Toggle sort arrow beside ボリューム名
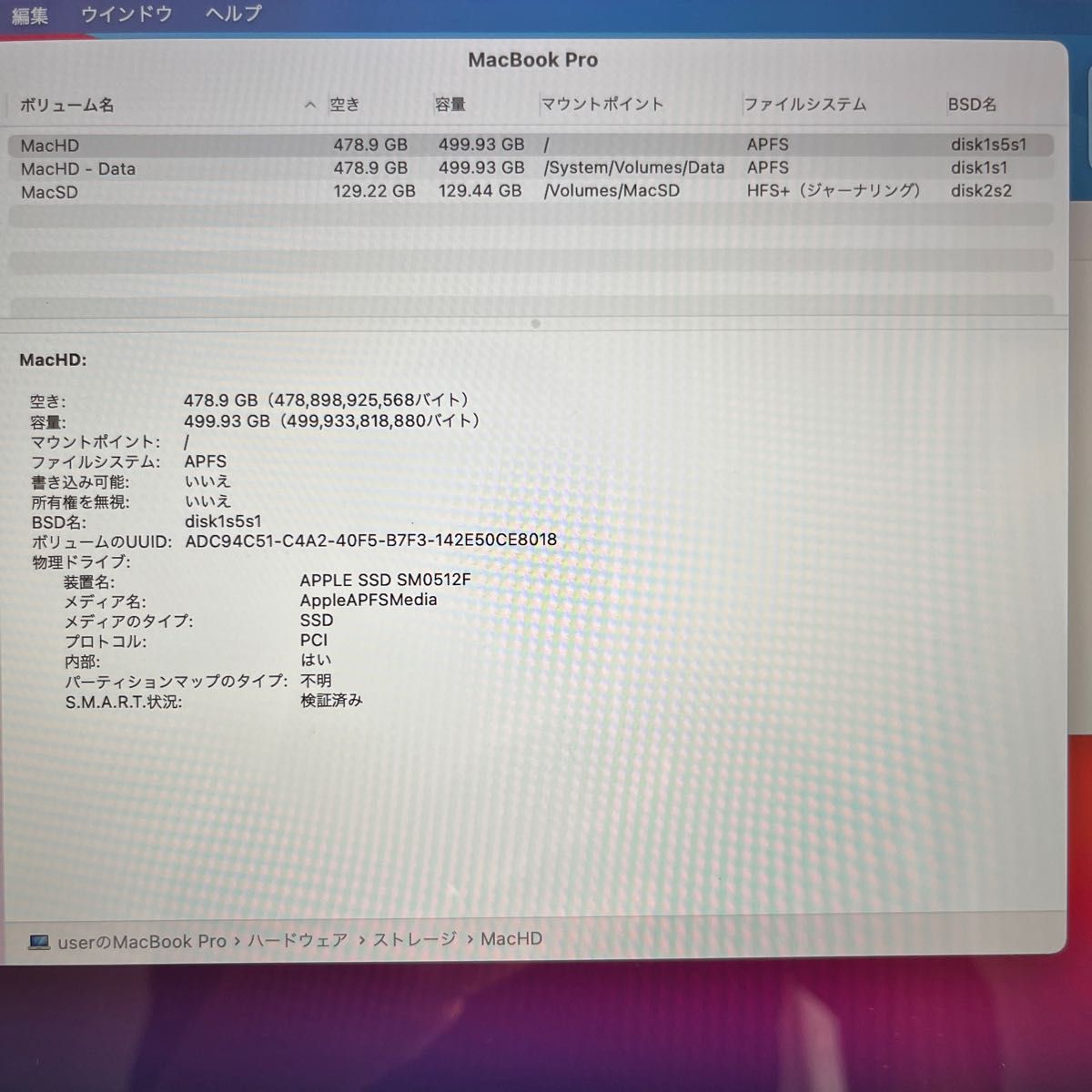This screenshot has height=1092, width=1092. (310, 105)
